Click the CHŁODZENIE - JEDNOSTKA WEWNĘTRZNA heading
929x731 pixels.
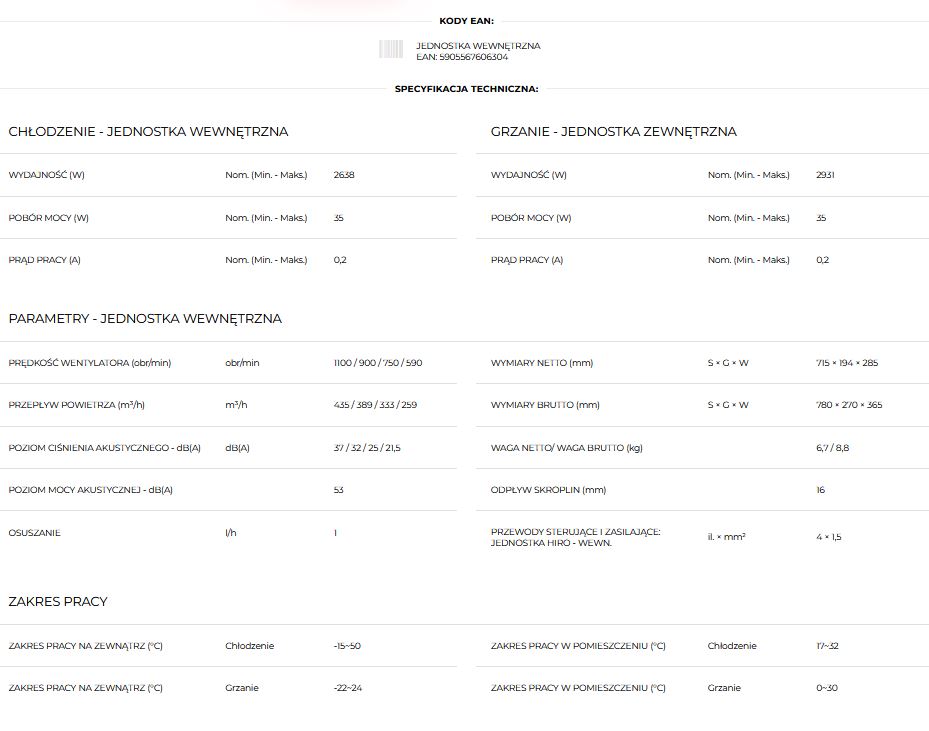[148, 132]
